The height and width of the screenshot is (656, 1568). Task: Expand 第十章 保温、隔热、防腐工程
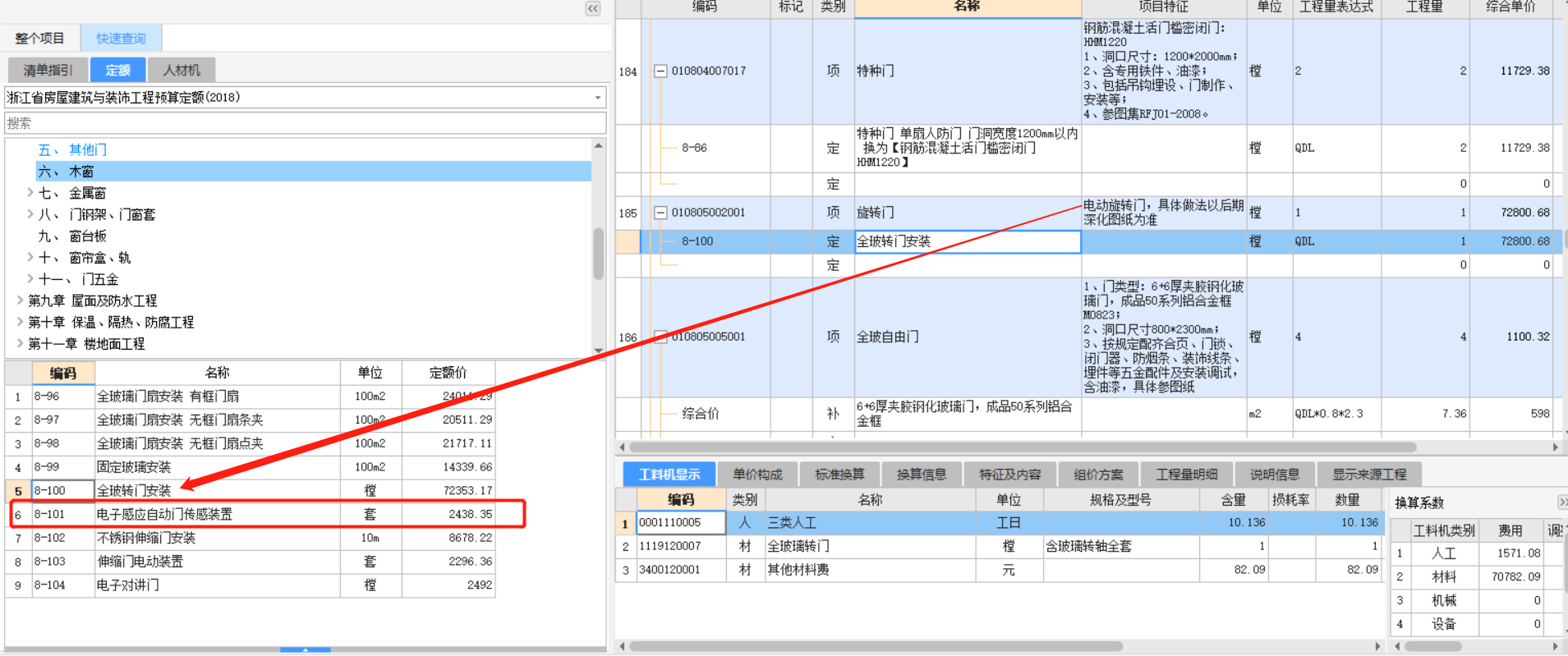[x=21, y=322]
